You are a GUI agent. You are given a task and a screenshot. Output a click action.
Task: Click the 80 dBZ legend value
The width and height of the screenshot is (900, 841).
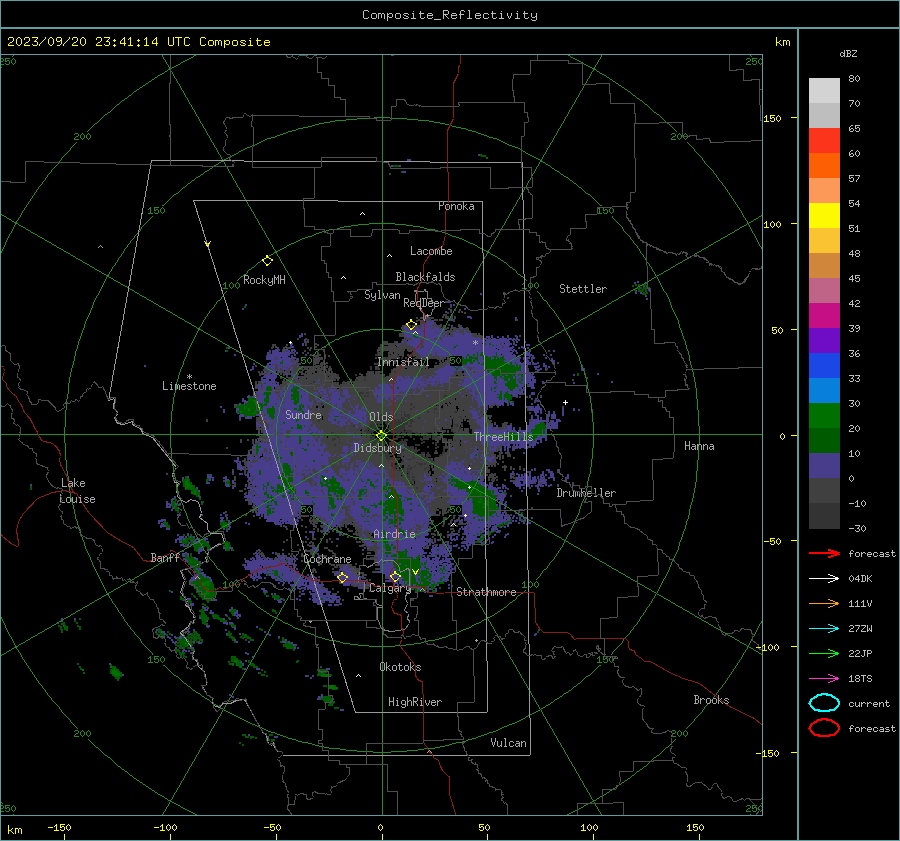coord(854,78)
